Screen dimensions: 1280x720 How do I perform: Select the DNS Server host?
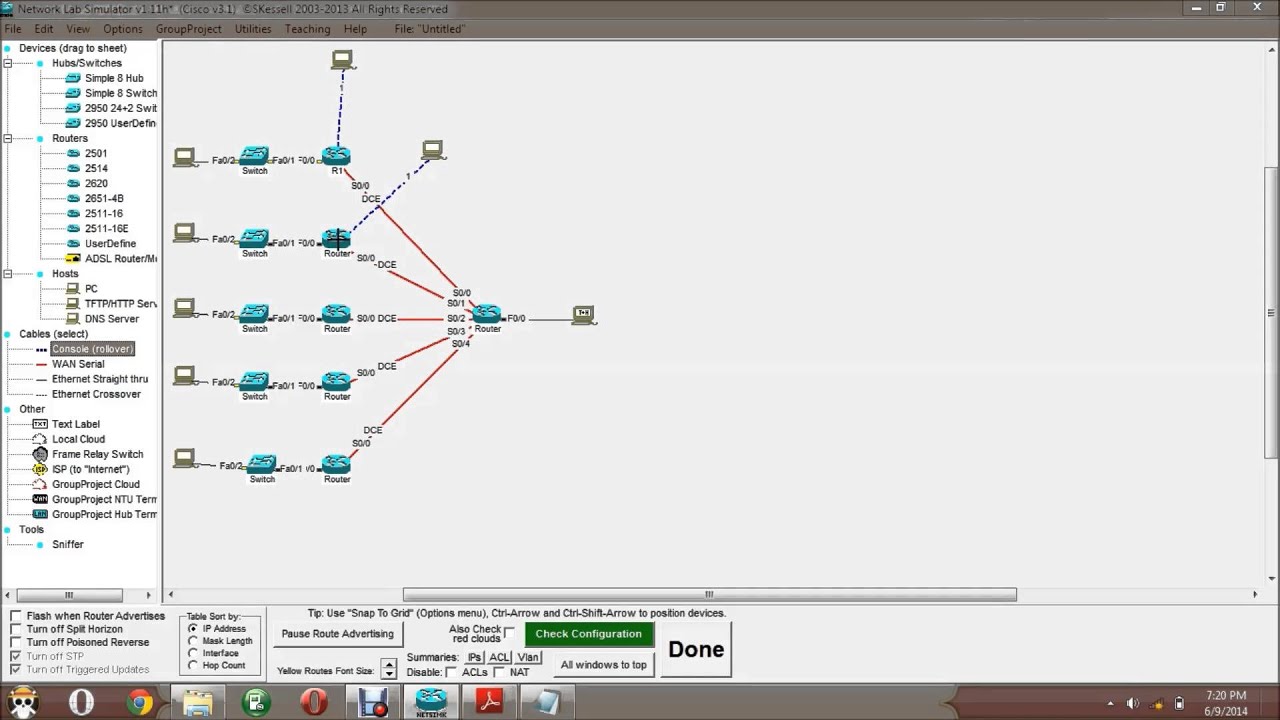pyautogui.click(x=112, y=318)
